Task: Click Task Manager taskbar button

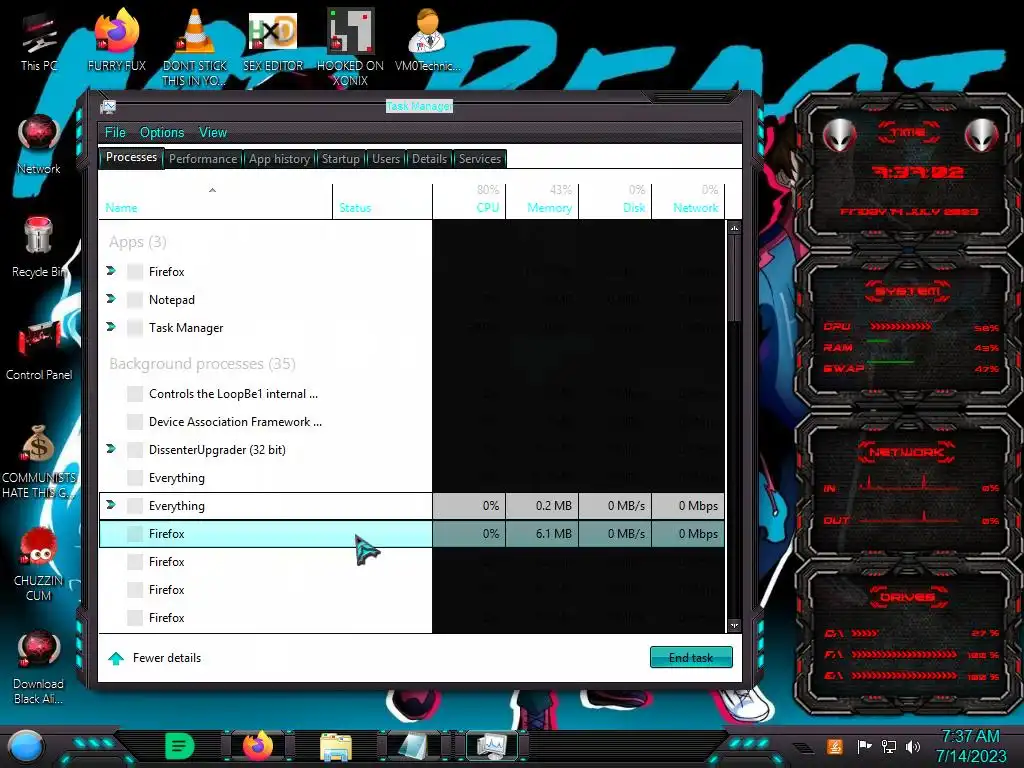Action: click(x=492, y=746)
